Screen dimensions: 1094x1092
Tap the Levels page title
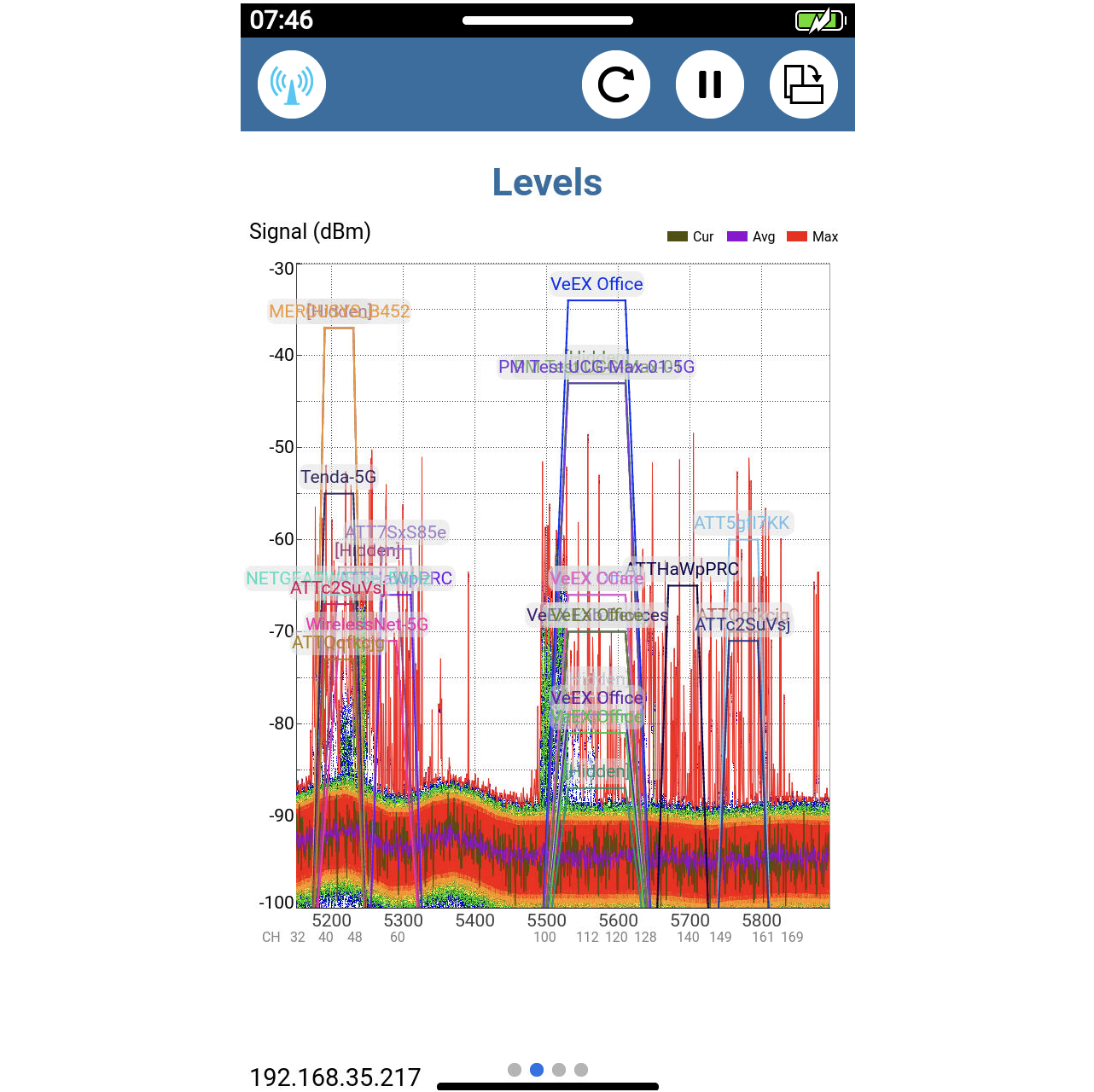[x=547, y=182]
